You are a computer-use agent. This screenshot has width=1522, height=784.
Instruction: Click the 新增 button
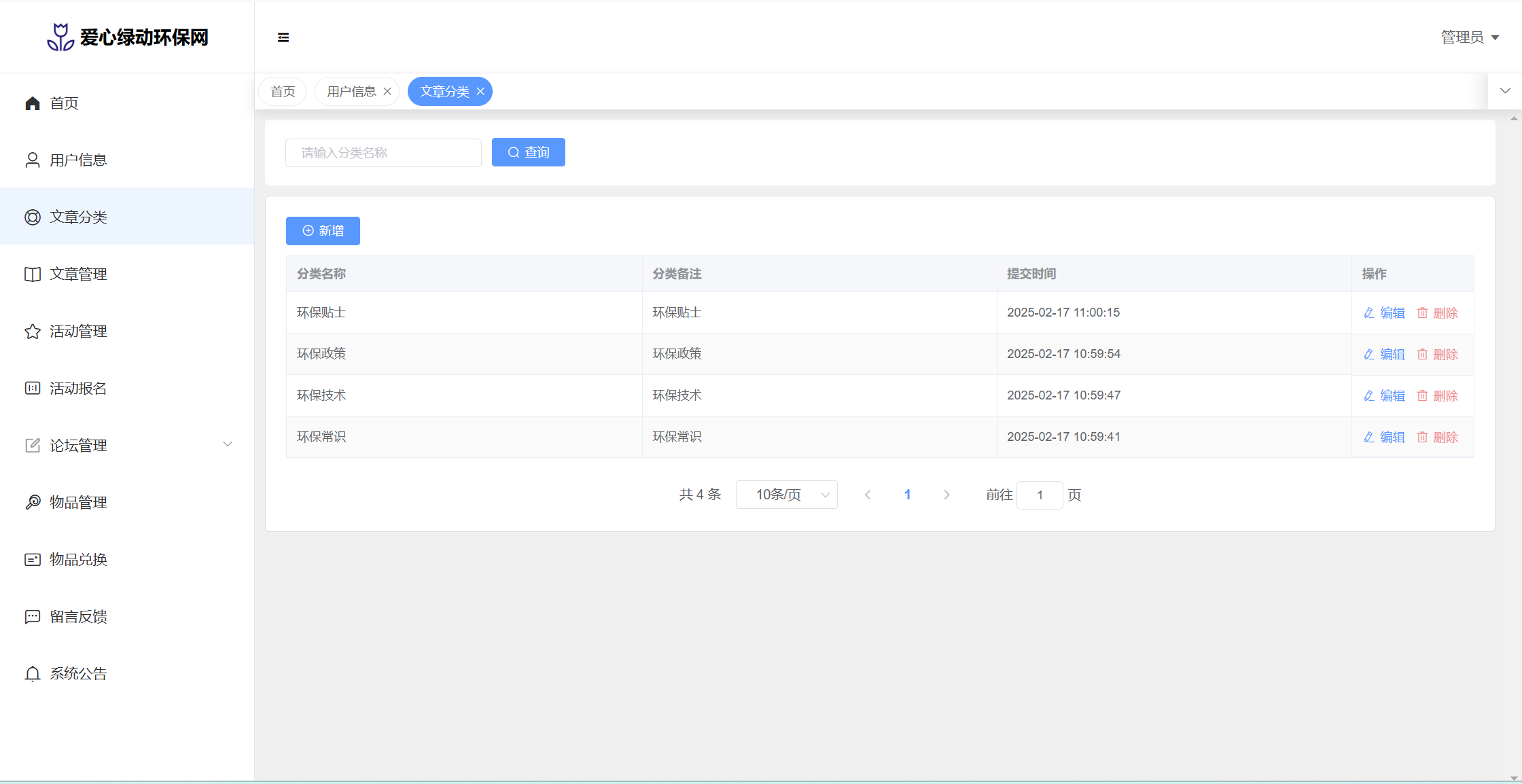click(x=323, y=231)
